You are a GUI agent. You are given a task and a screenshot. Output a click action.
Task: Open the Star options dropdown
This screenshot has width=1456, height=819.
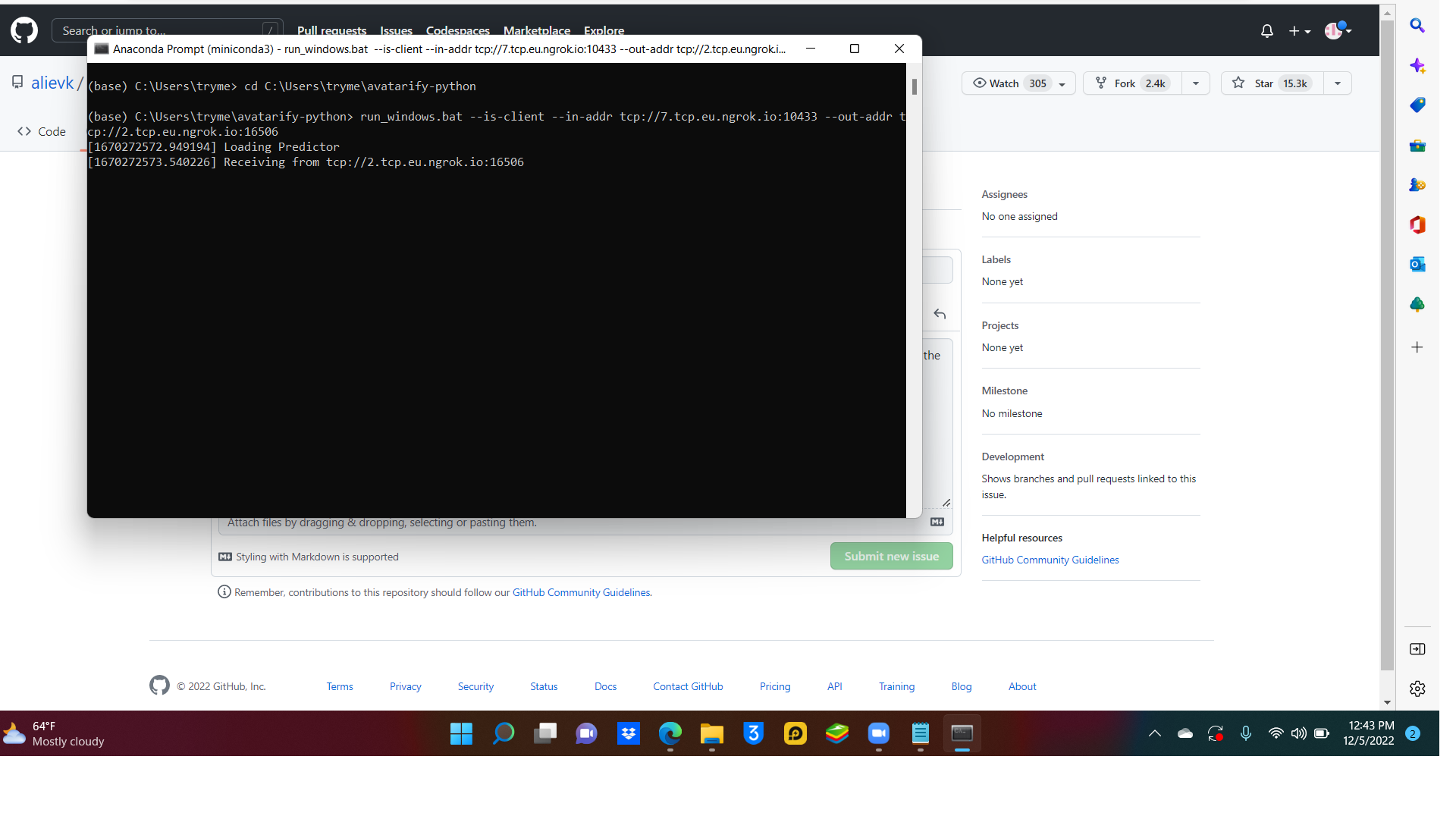coord(1336,83)
